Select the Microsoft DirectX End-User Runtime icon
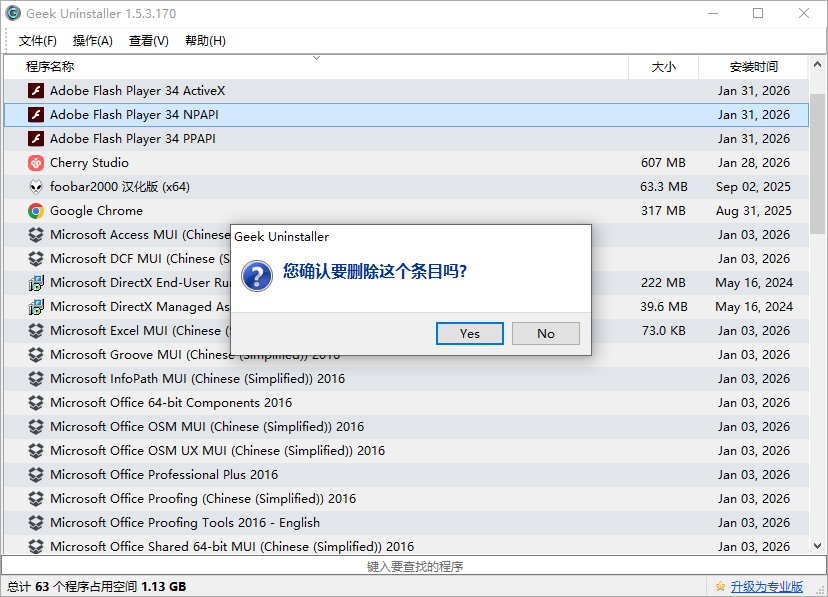 tap(34, 282)
